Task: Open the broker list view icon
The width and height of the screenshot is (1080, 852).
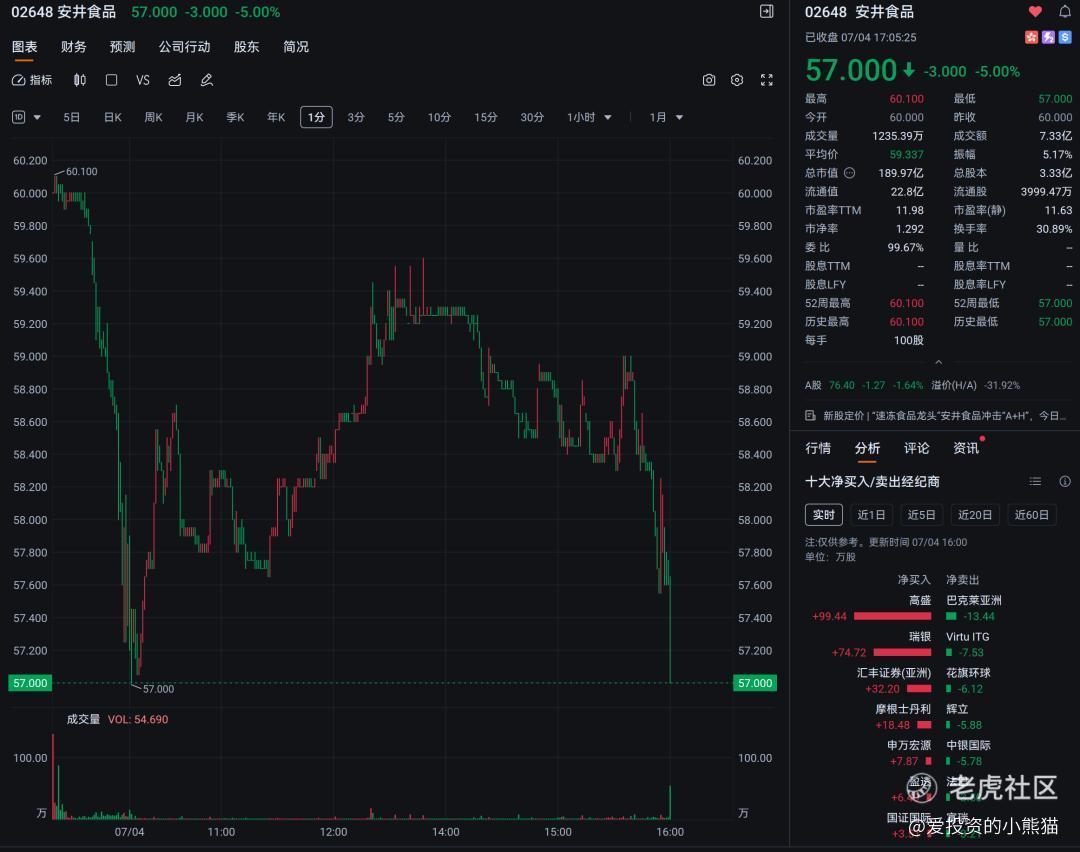Action: click(x=1035, y=481)
